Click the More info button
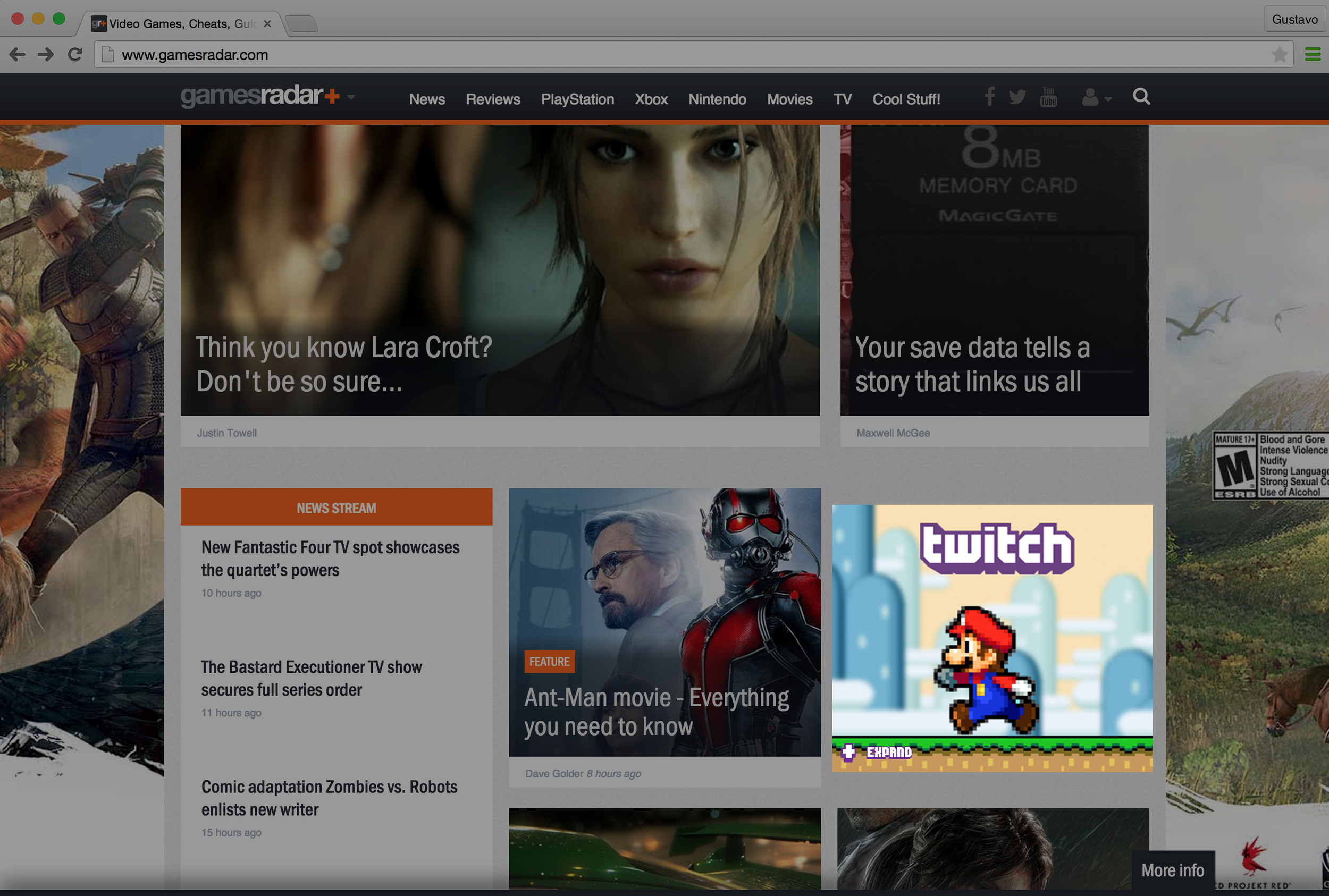 click(x=1173, y=870)
